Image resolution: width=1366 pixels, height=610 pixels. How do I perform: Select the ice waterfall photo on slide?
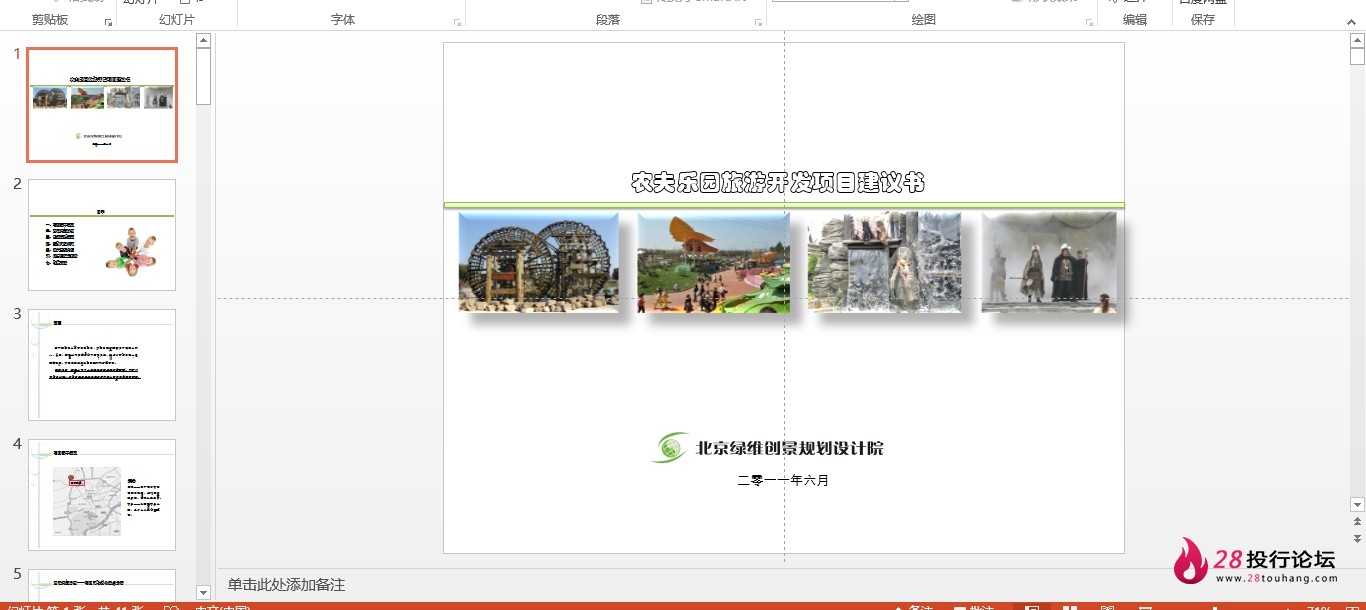[884, 262]
